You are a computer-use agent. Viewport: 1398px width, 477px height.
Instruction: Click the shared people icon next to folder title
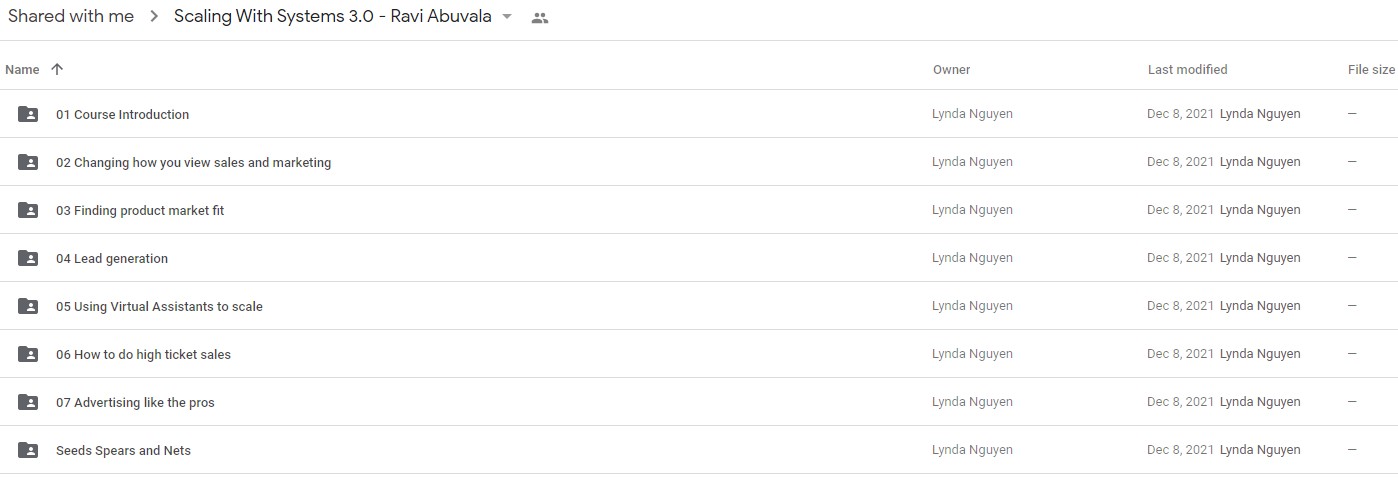[x=540, y=18]
